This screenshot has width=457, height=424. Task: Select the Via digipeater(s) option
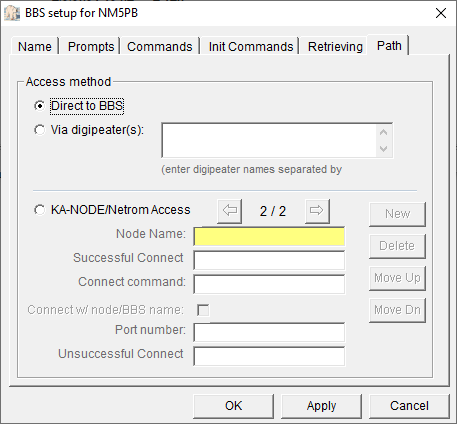click(39, 130)
